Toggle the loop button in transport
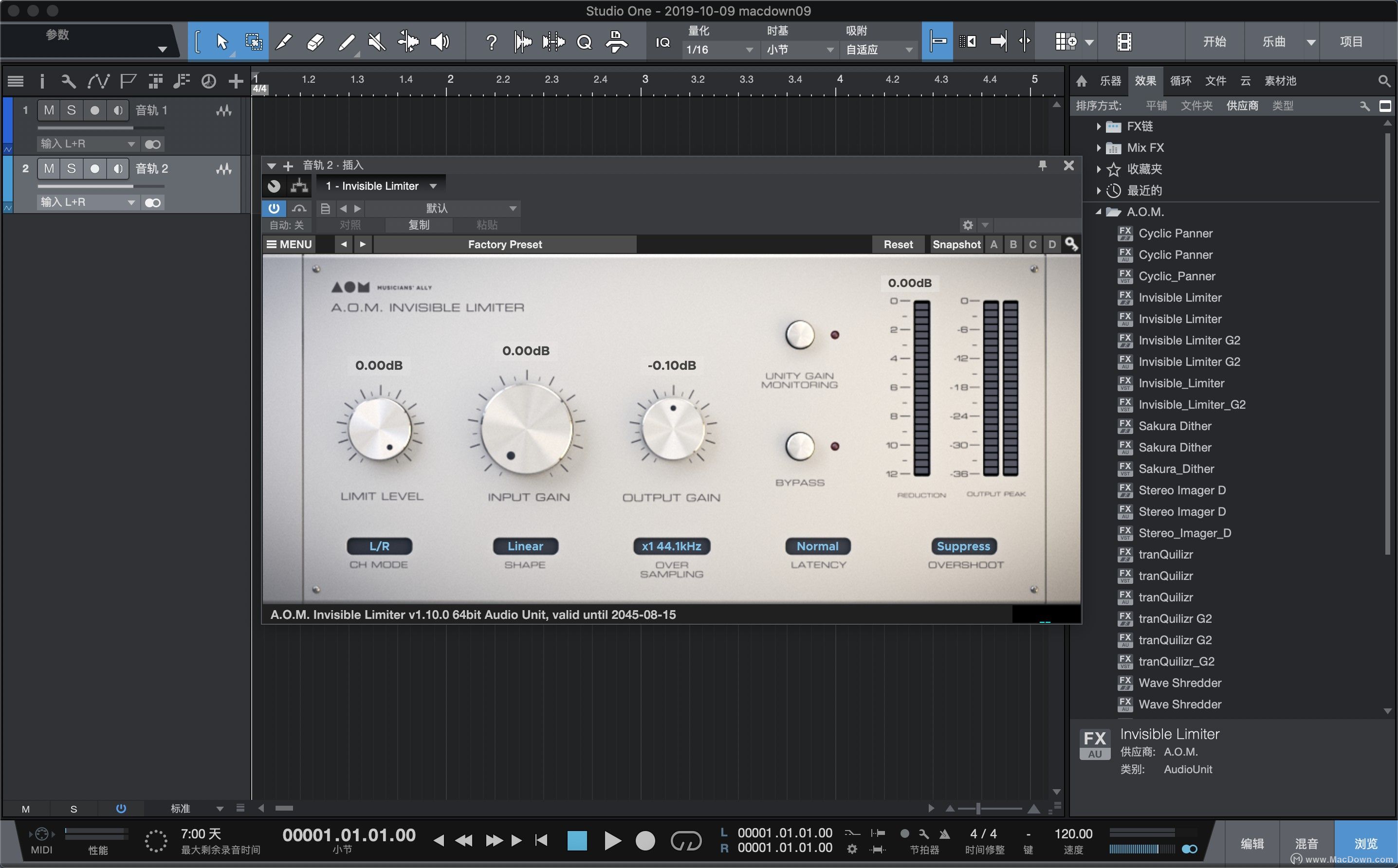1398x868 pixels. [686, 841]
